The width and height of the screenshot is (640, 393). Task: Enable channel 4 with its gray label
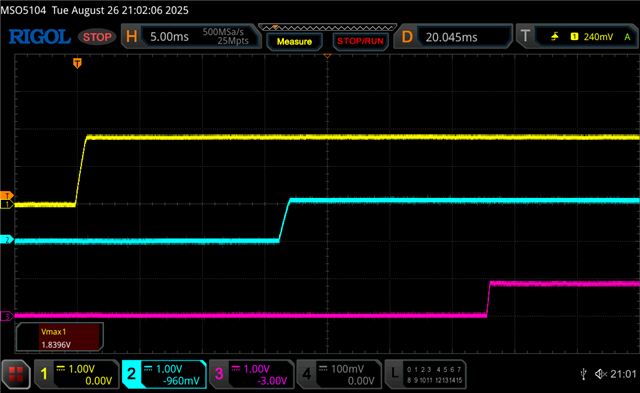307,374
